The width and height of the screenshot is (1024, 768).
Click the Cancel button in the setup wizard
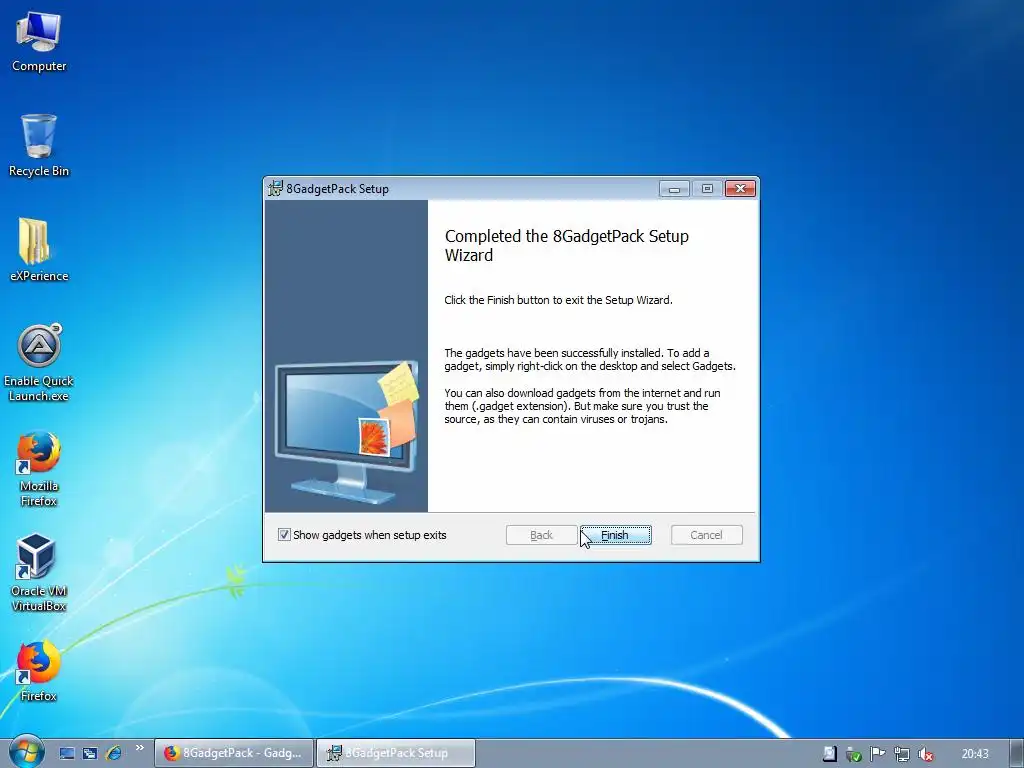click(706, 535)
